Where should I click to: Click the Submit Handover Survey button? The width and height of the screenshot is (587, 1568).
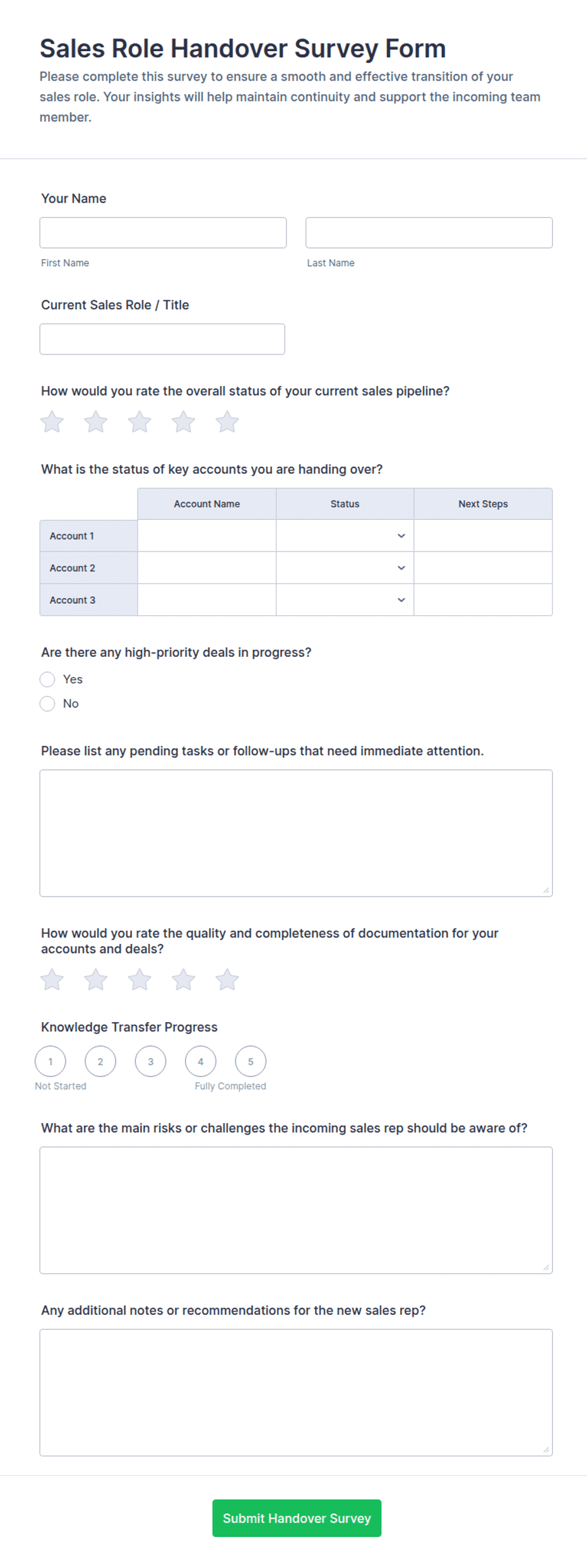(297, 1518)
